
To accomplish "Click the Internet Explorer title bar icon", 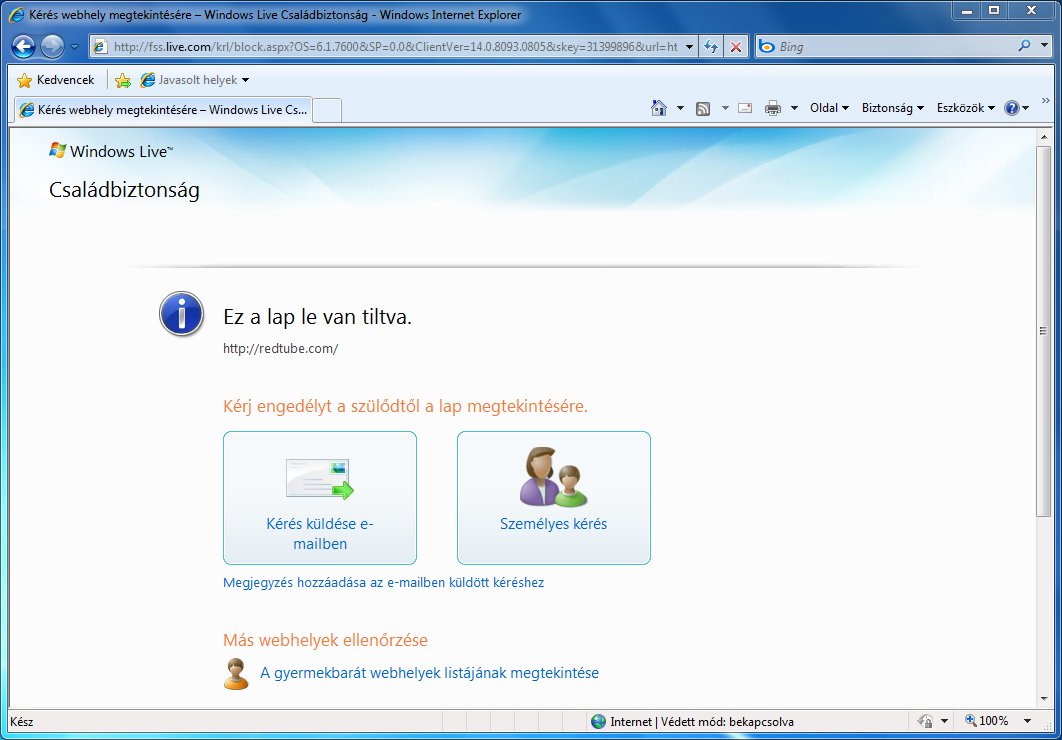I will [x=16, y=15].
